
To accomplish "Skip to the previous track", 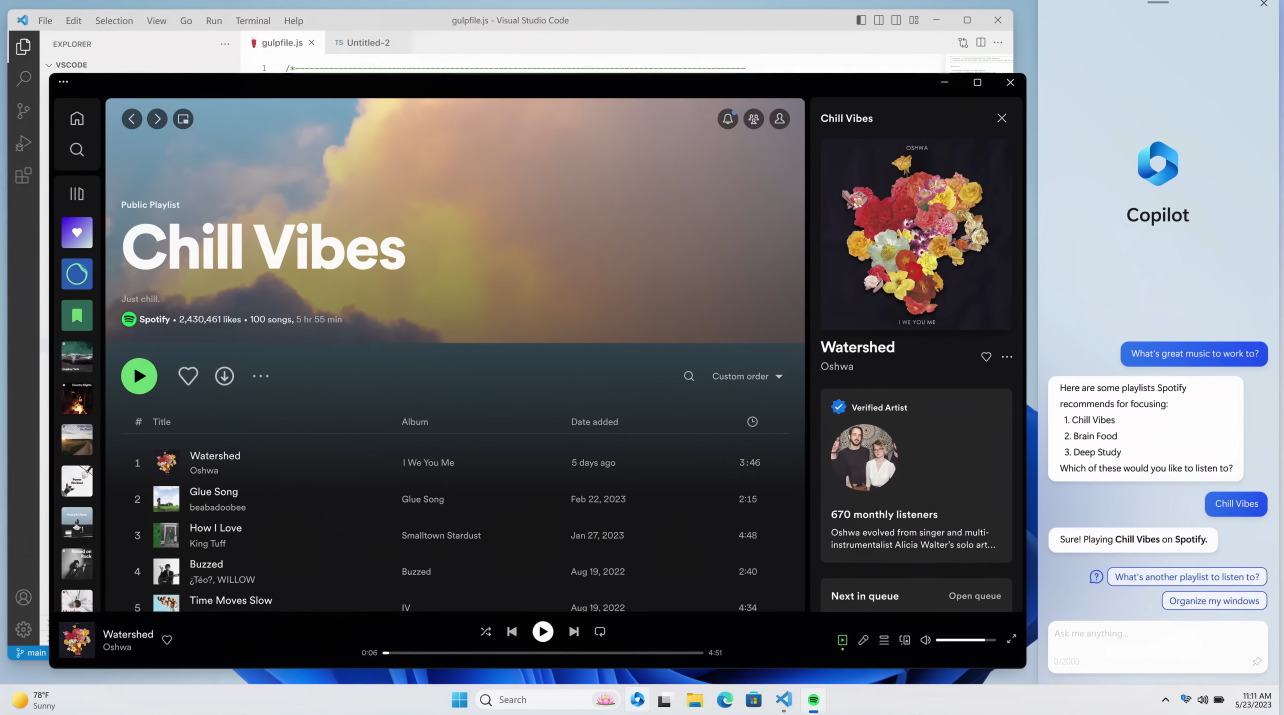I will click(512, 632).
